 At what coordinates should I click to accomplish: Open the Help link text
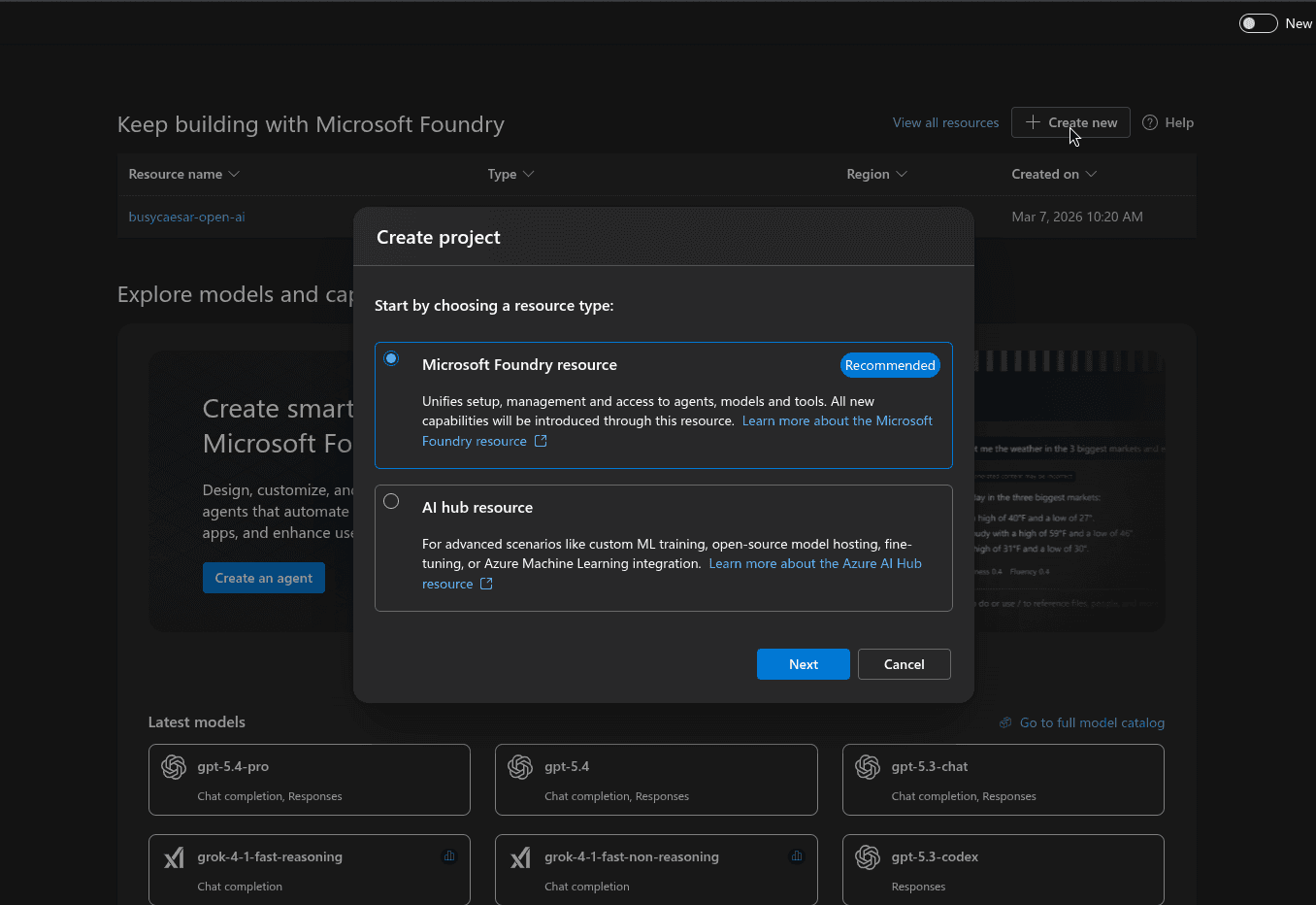1179,122
